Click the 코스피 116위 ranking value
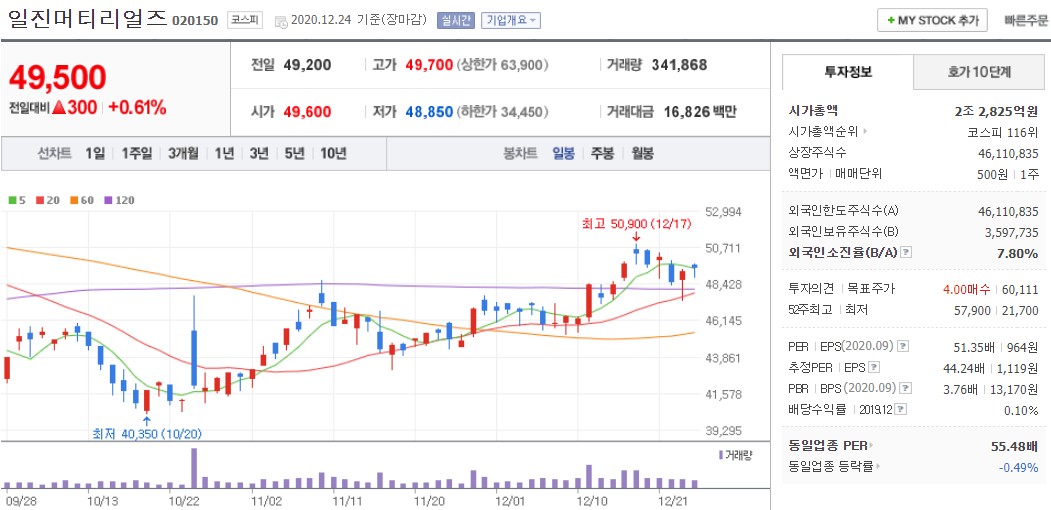 [x=1003, y=132]
